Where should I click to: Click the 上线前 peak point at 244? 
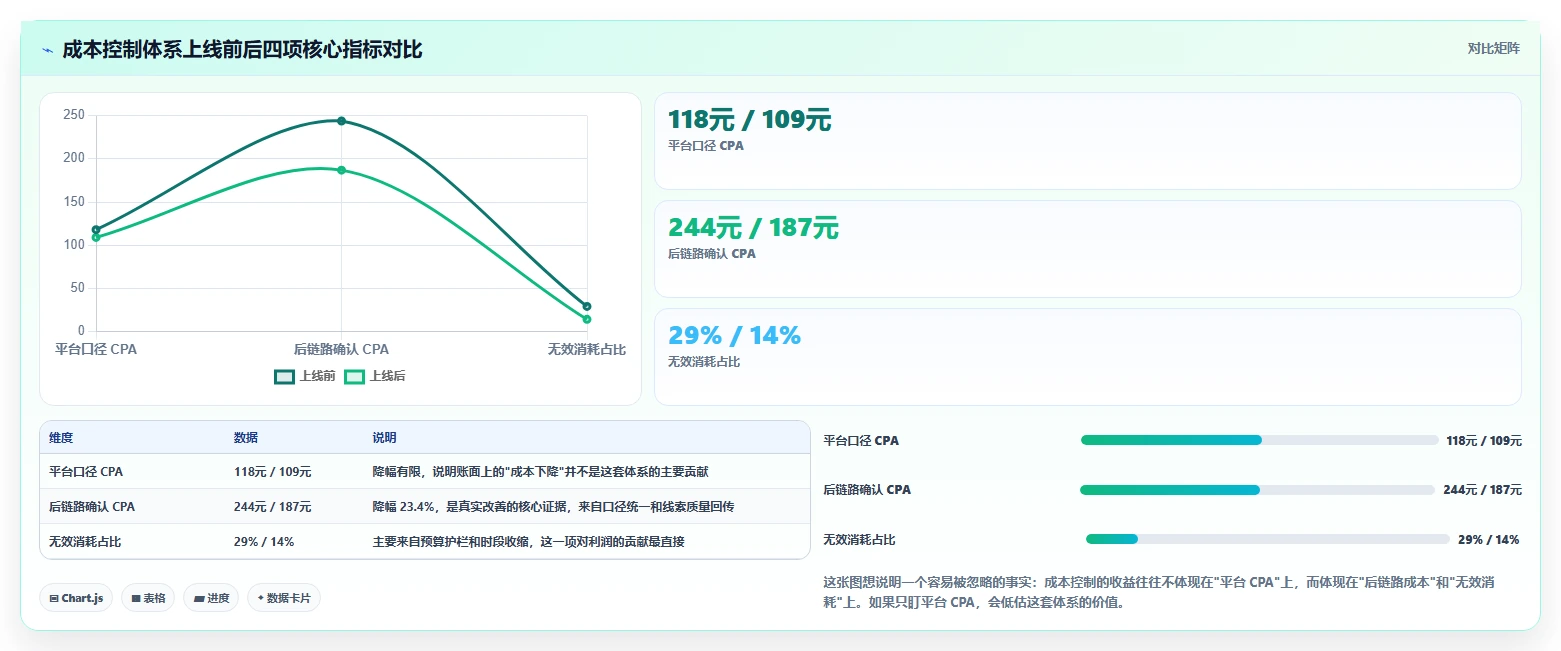tap(341, 121)
